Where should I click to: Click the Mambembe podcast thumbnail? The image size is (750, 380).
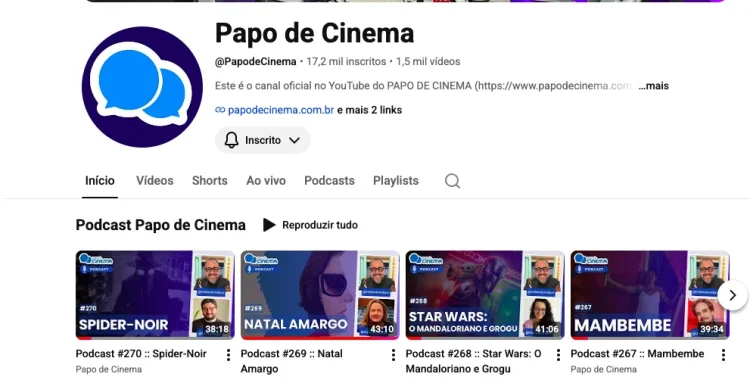(x=650, y=295)
